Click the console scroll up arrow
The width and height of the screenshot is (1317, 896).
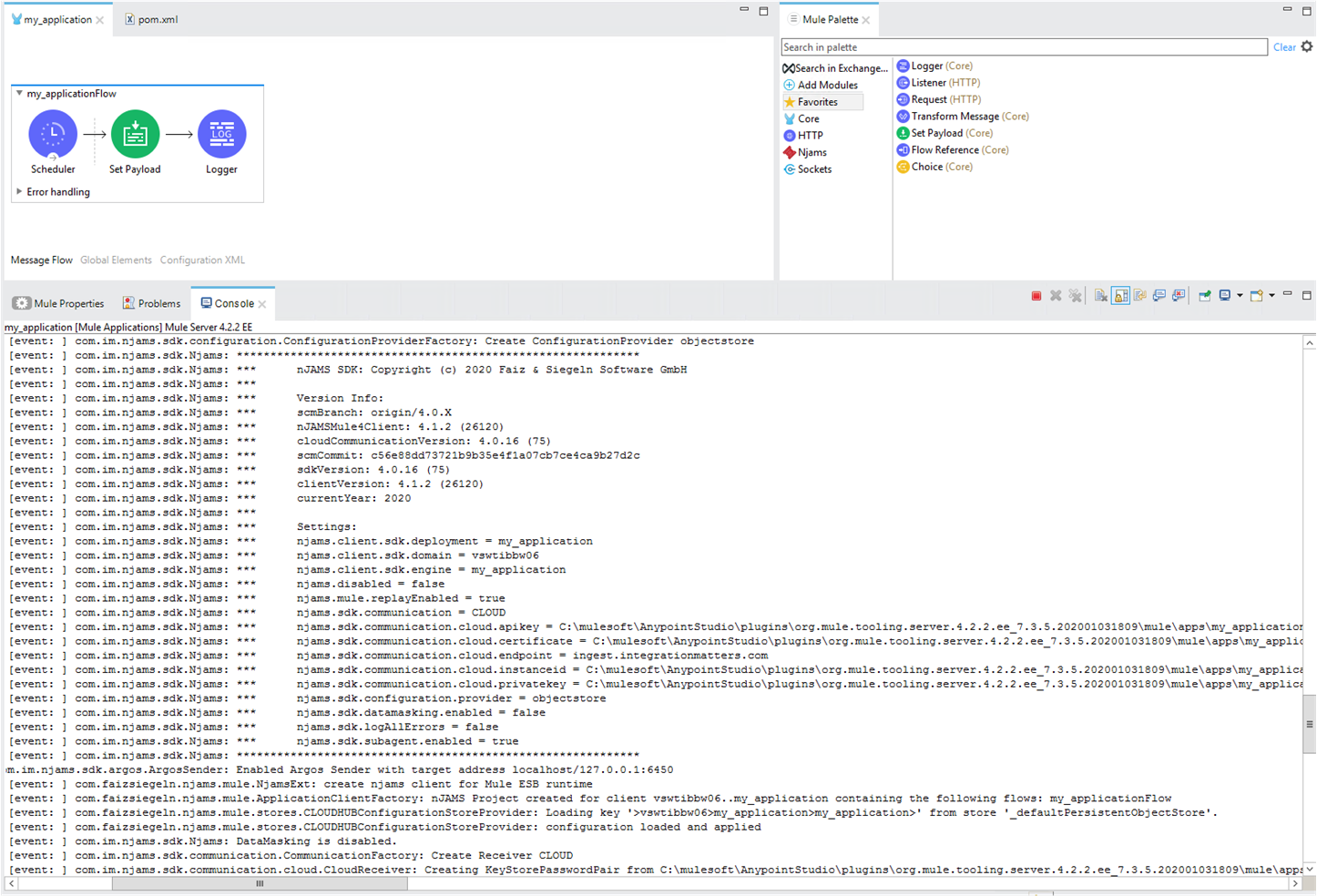point(1309,343)
